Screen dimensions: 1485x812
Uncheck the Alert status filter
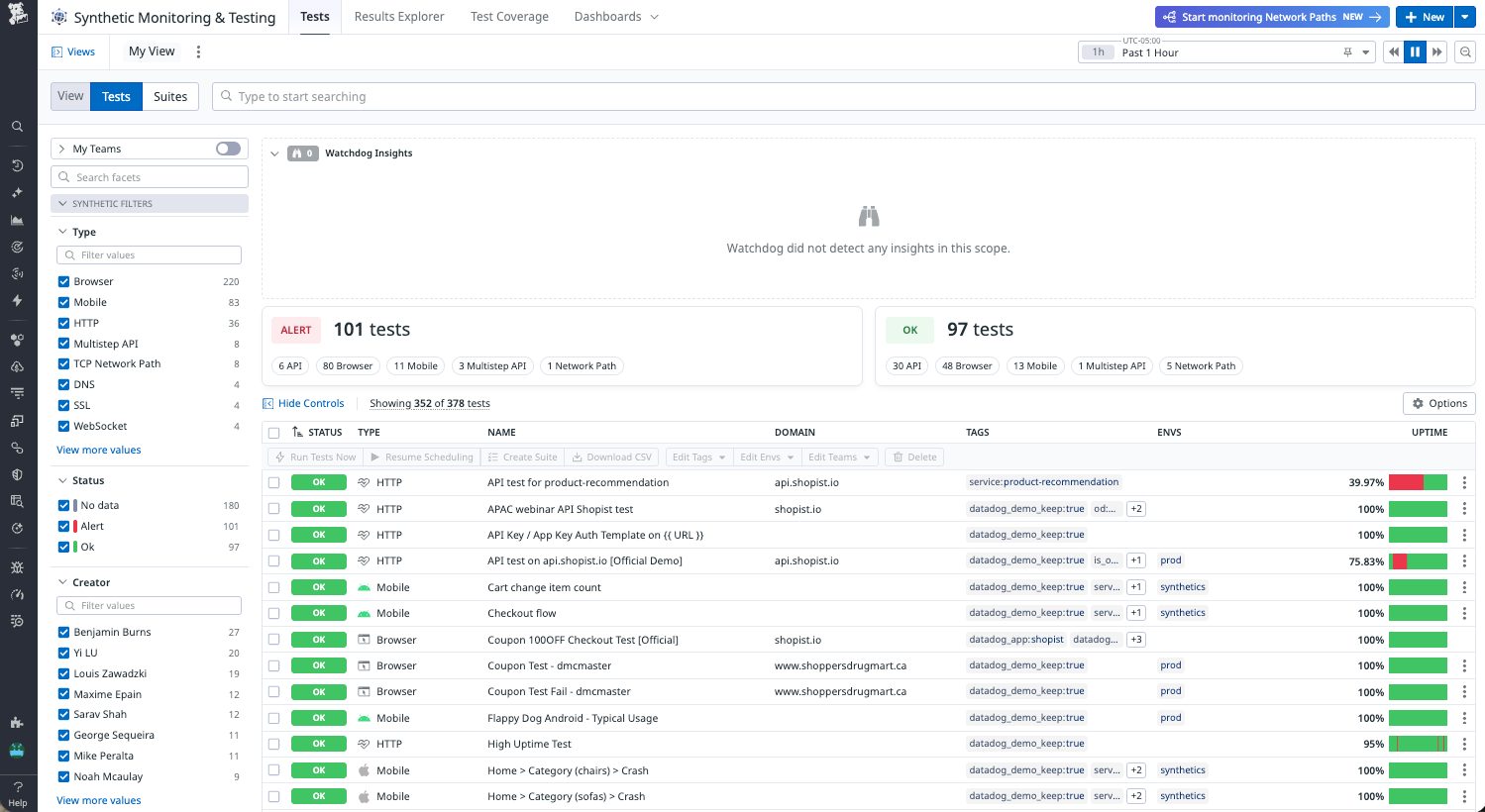click(x=63, y=526)
